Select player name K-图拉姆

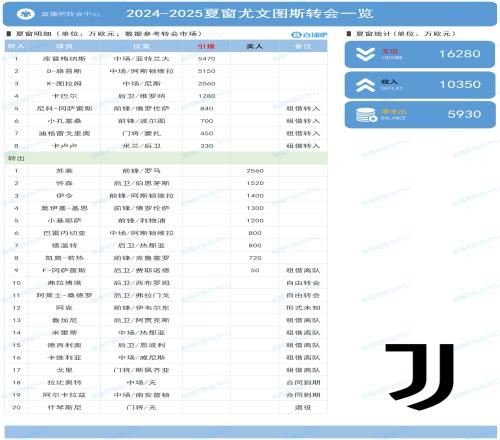64,84
